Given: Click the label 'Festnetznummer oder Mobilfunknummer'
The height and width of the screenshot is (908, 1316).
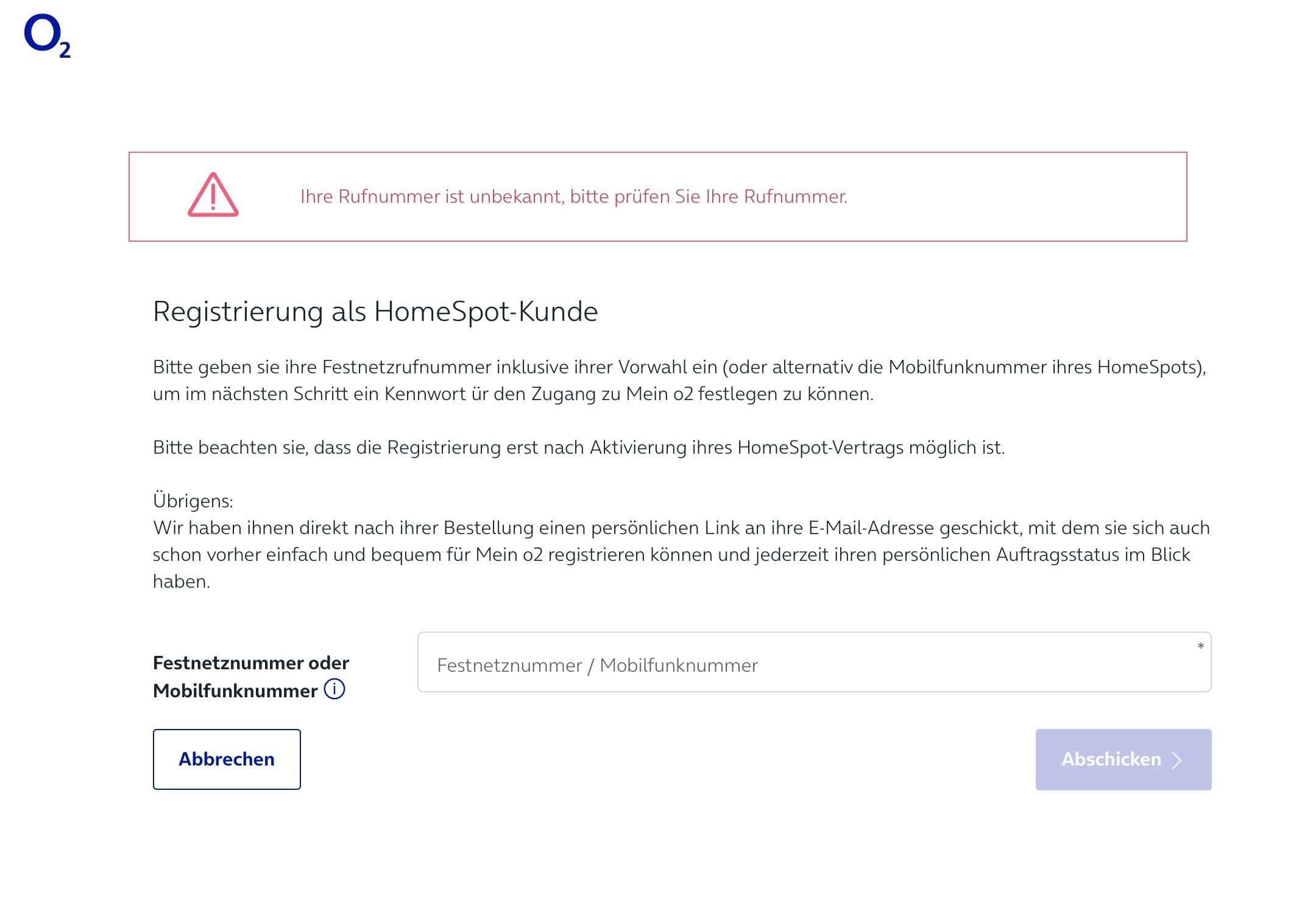Looking at the screenshot, I should (x=250, y=677).
